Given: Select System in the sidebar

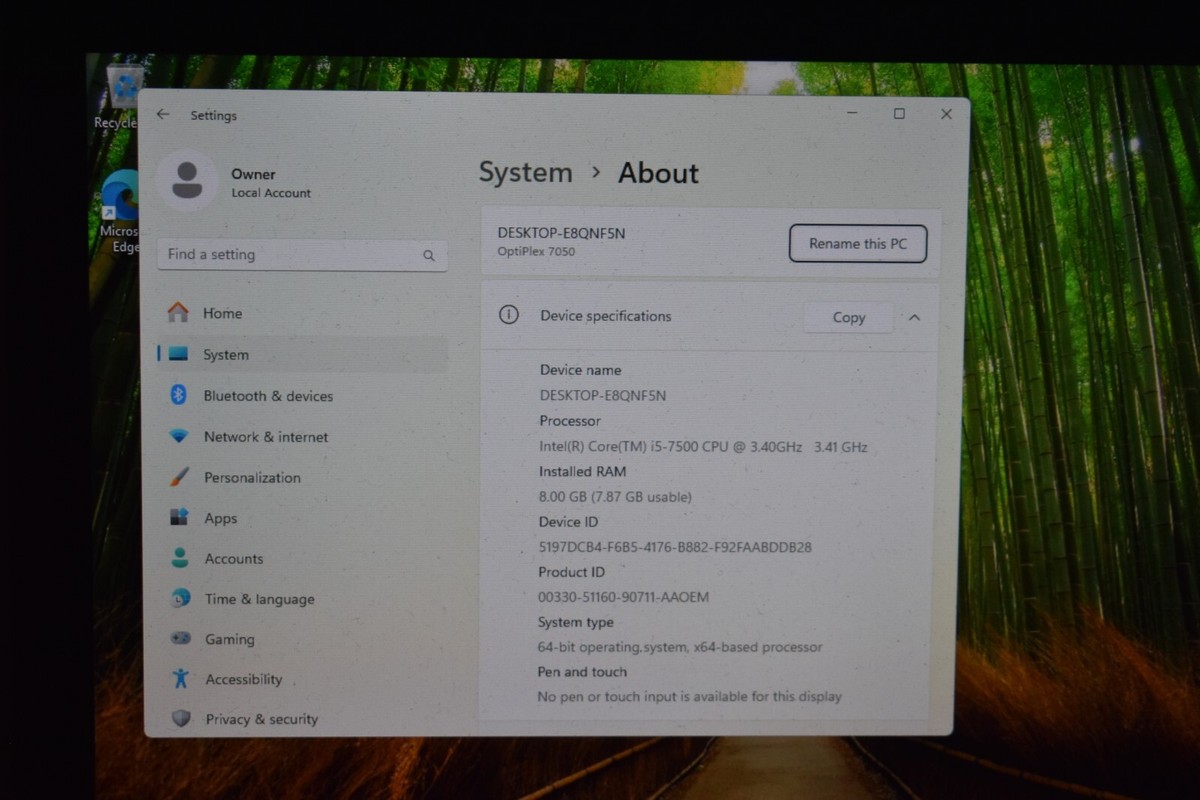Looking at the screenshot, I should tap(302, 354).
